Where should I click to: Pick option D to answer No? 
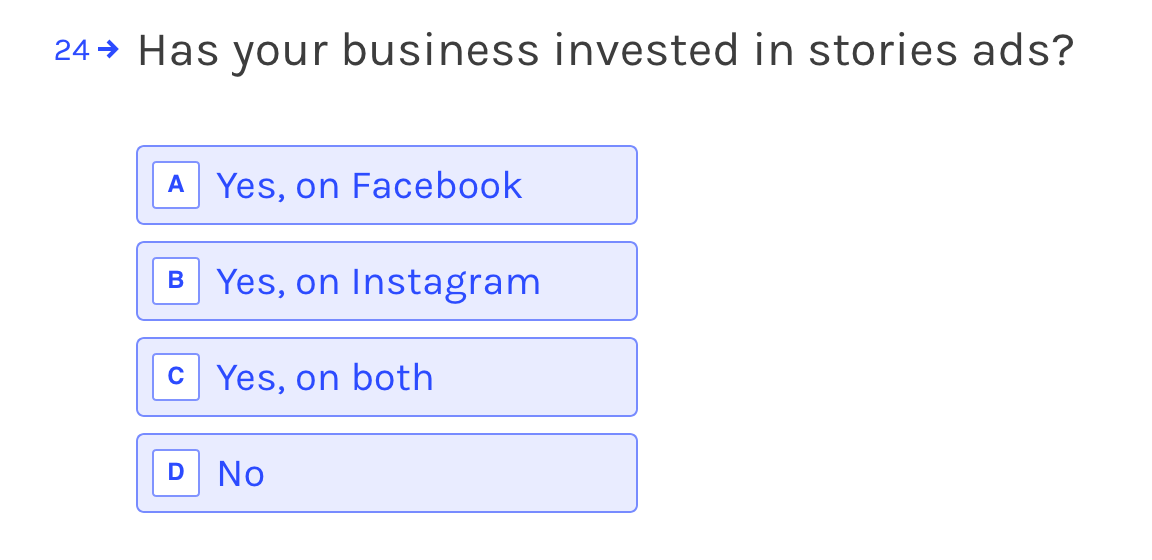click(386, 473)
